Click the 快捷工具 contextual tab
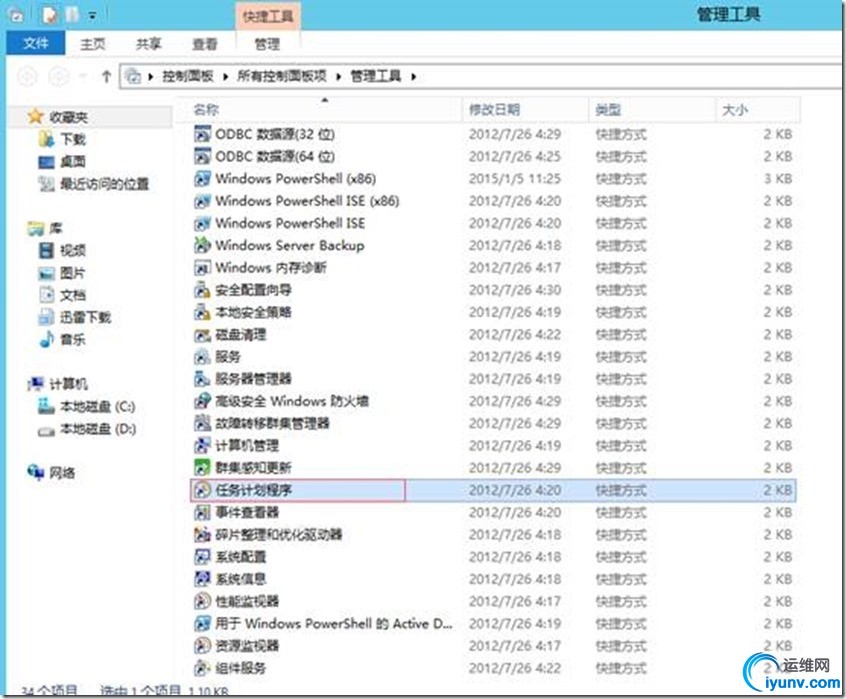This screenshot has height=699, width=846. 268,17
